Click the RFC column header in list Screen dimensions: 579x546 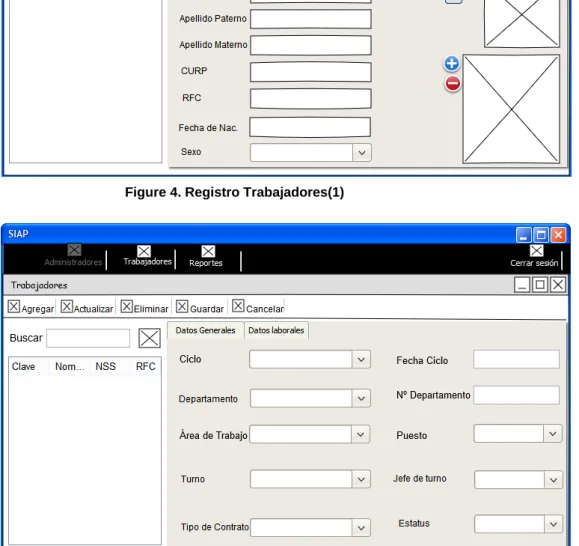(x=145, y=367)
